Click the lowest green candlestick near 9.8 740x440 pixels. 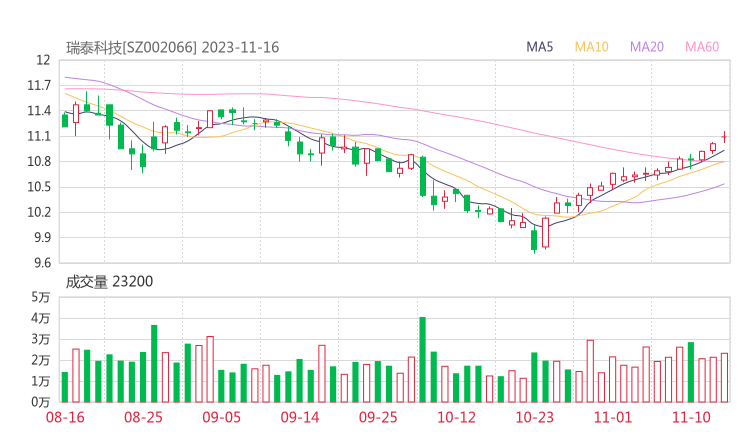coord(534,240)
